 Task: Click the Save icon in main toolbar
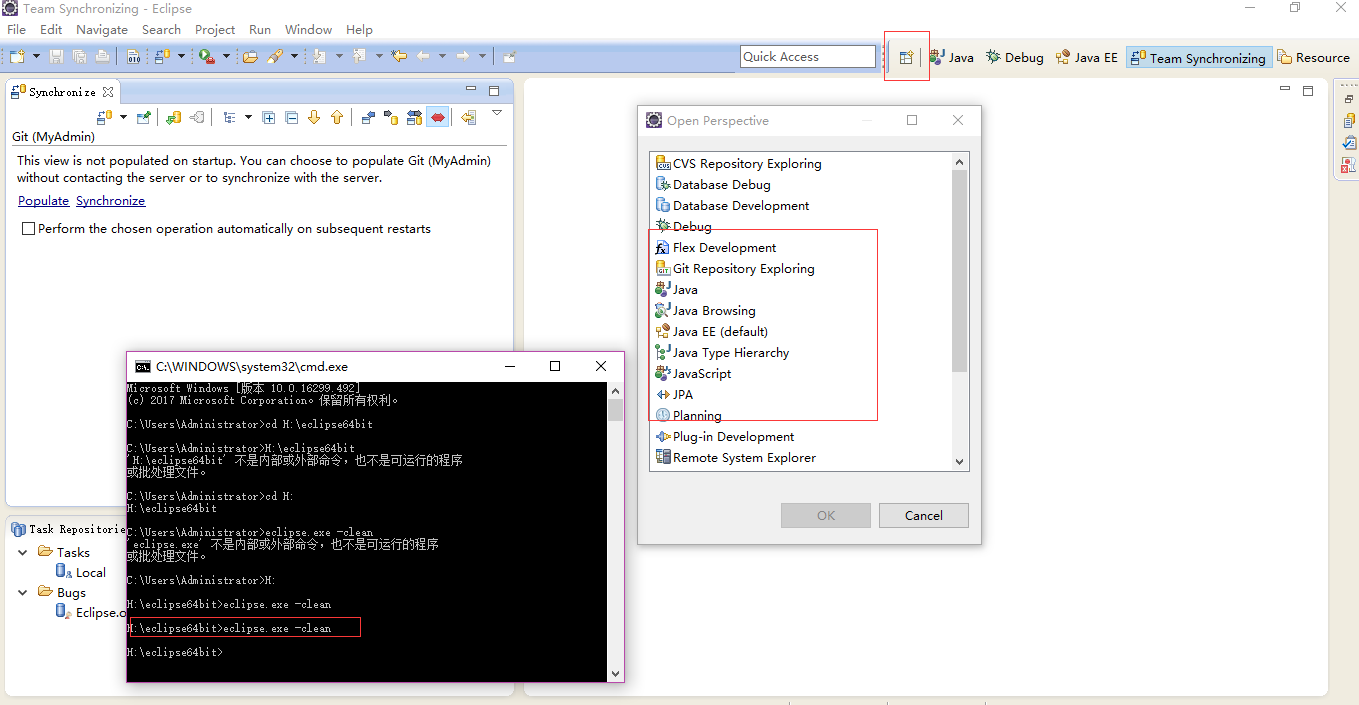point(56,57)
